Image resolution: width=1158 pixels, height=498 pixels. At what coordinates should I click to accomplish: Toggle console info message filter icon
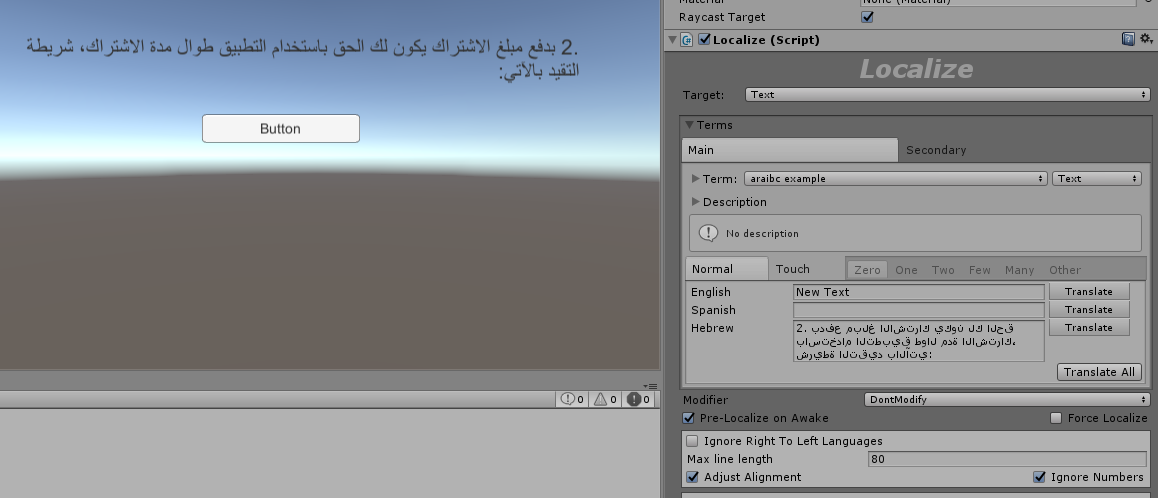569,399
